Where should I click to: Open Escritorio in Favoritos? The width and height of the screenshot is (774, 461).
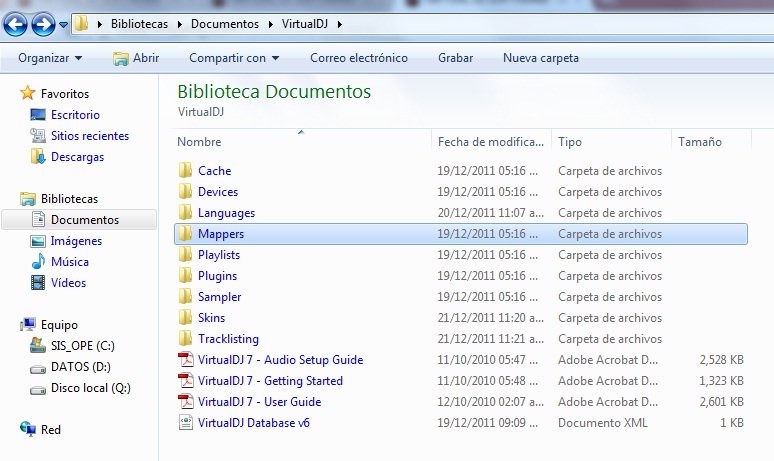pos(75,115)
